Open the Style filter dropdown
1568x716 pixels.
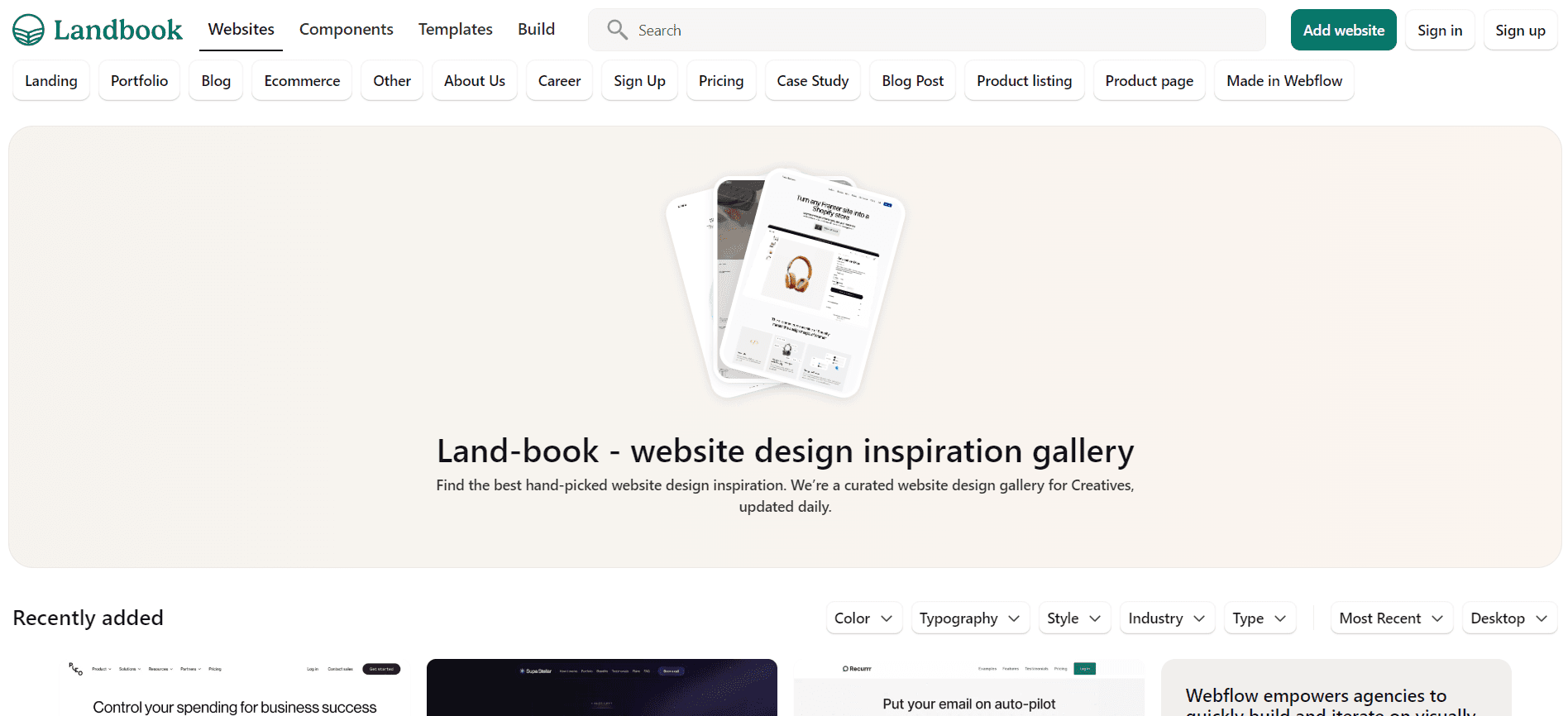[1074, 618]
